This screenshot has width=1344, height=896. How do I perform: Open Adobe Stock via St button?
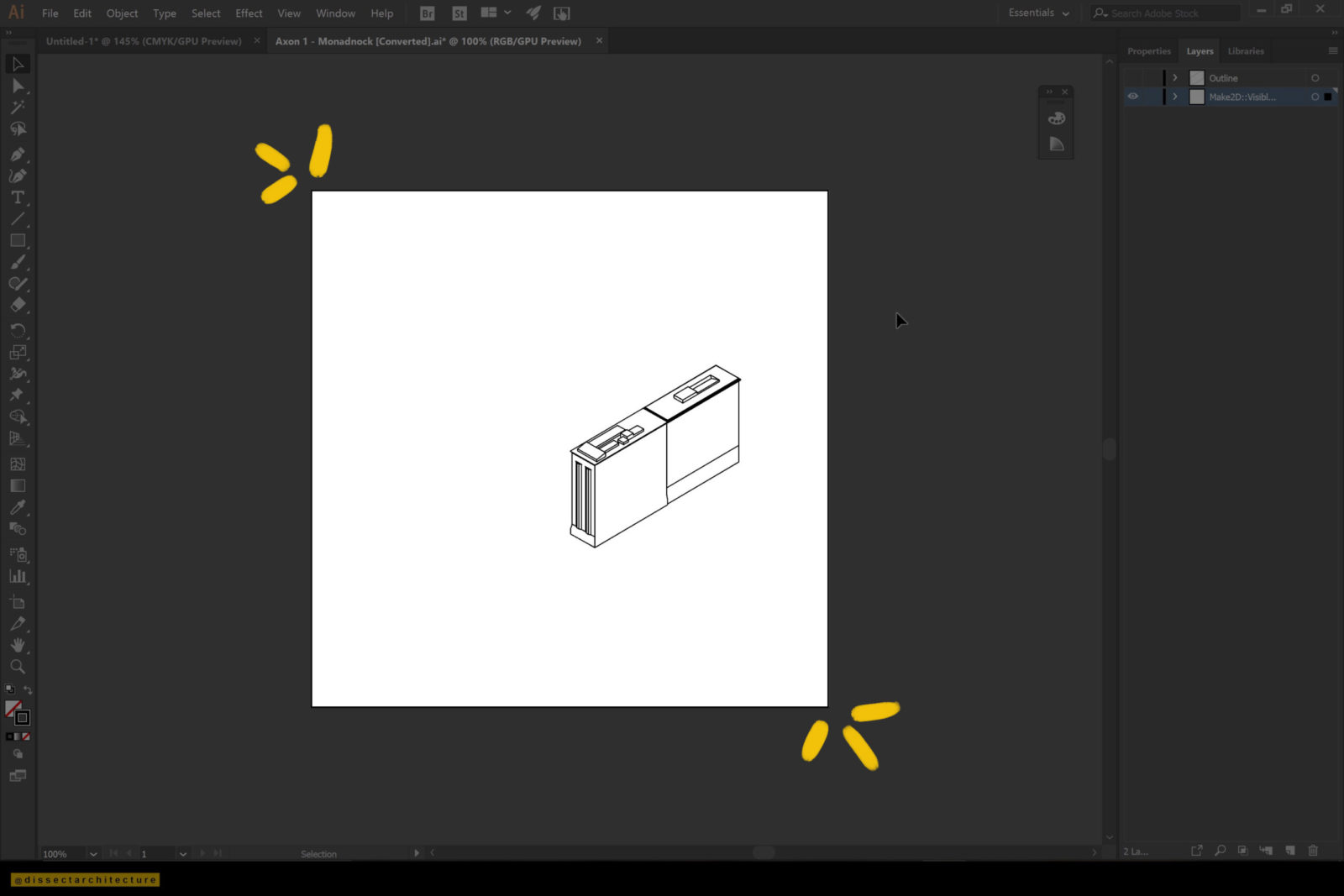pyautogui.click(x=459, y=13)
